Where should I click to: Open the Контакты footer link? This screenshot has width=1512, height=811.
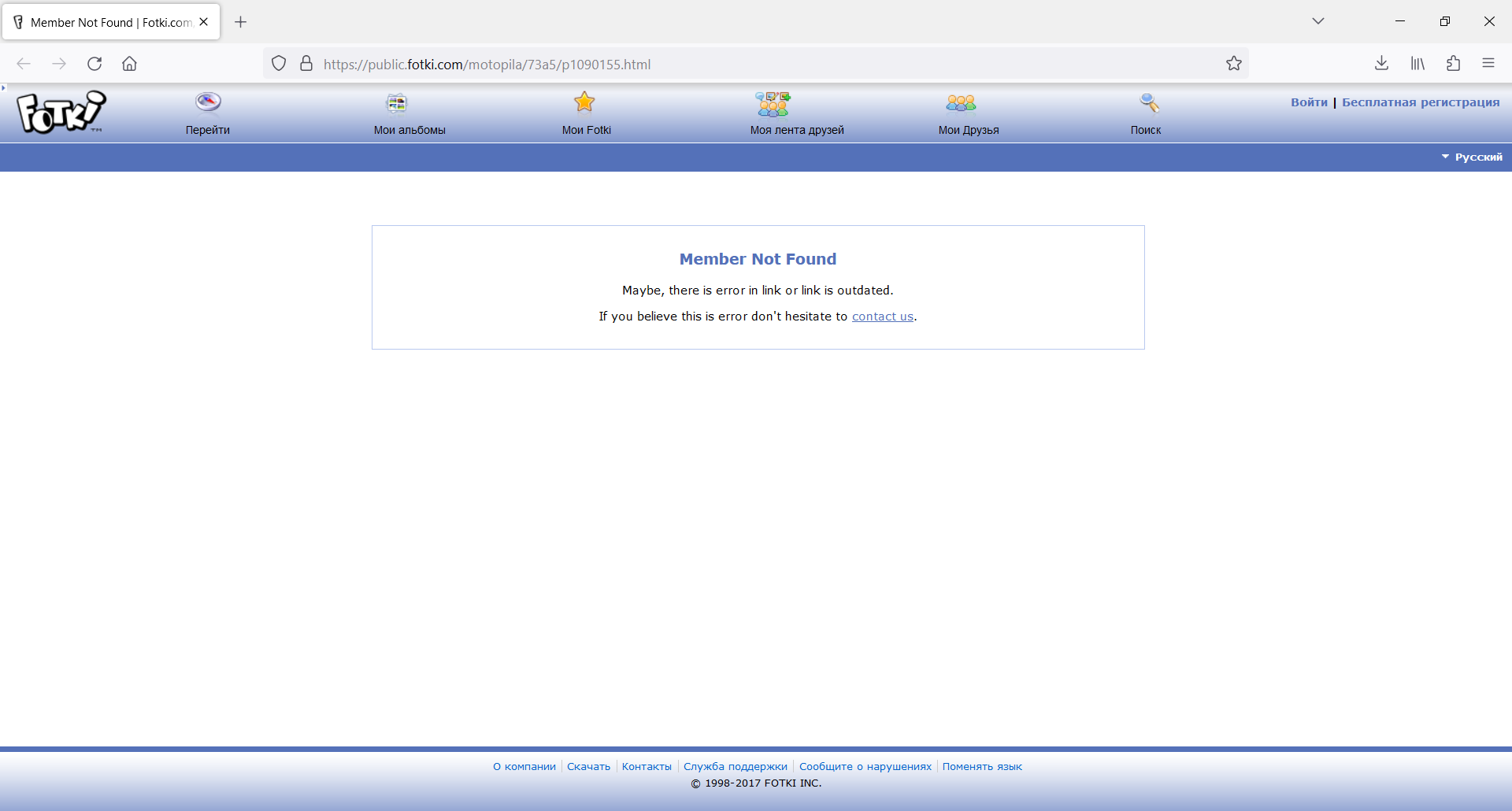click(x=647, y=767)
